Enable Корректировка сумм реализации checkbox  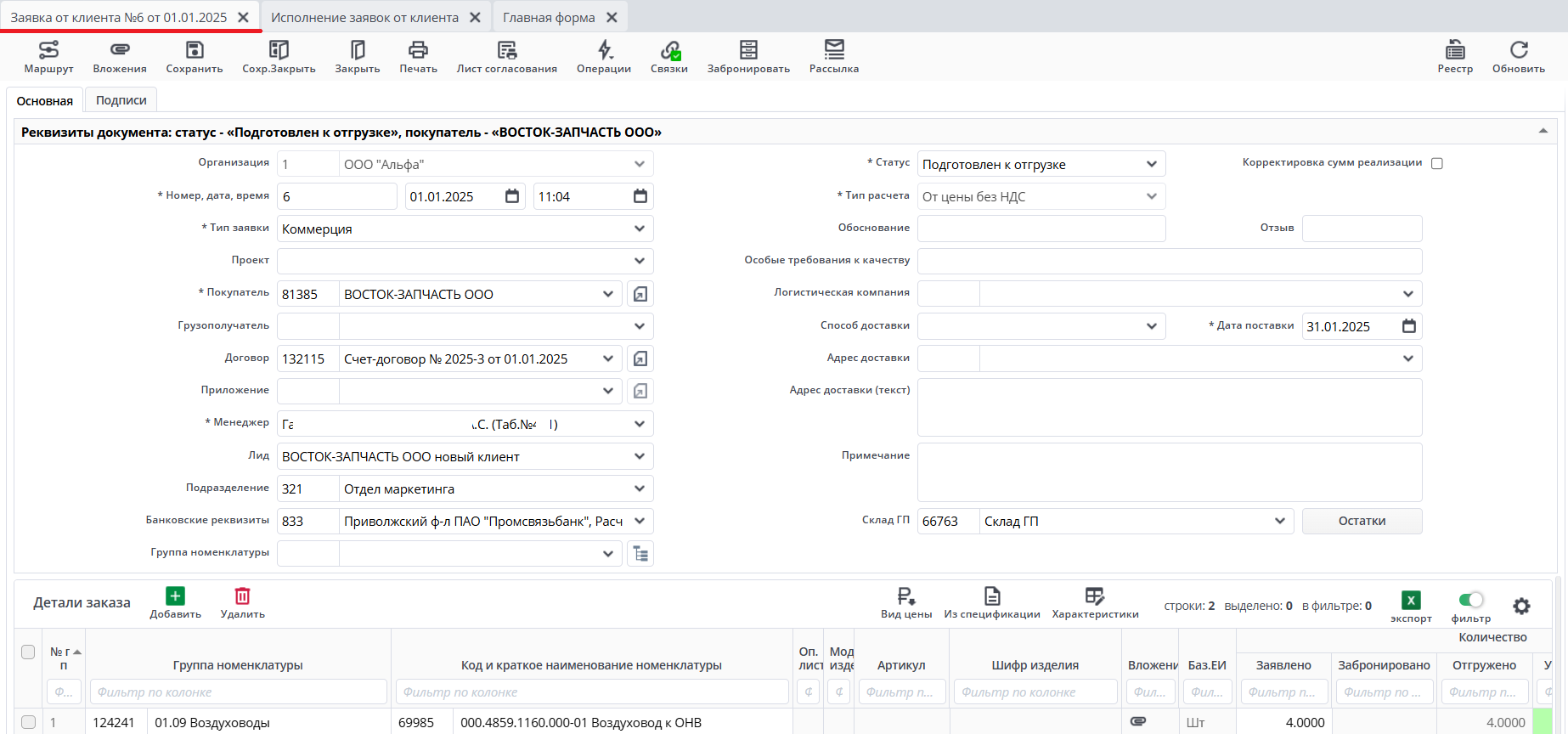tap(1437, 163)
